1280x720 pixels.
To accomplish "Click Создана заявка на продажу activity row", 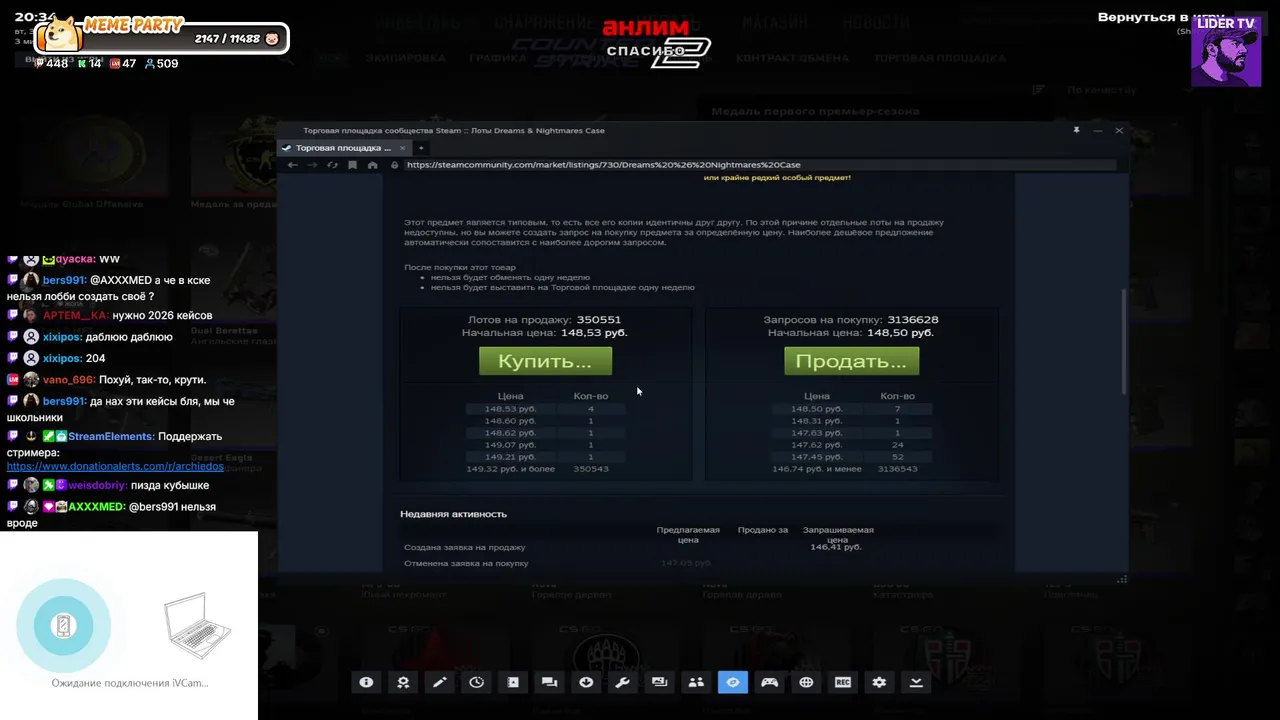I will (698, 547).
